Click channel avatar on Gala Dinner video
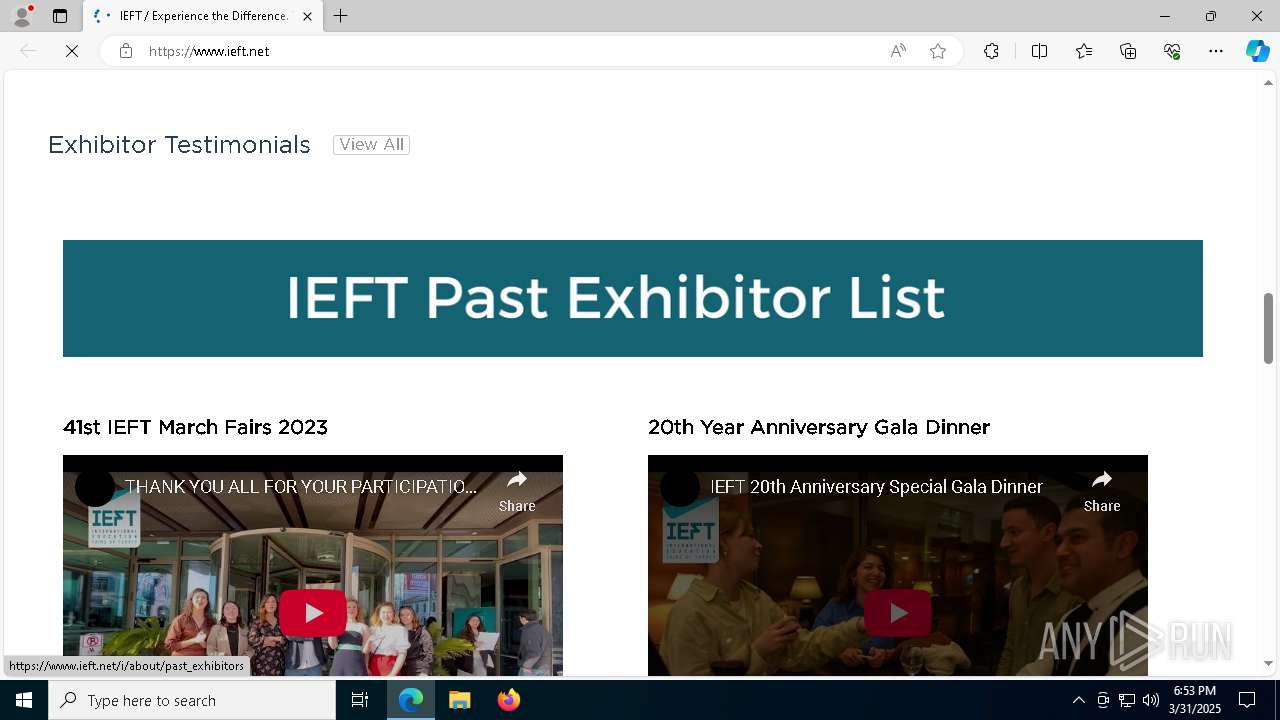 pos(680,487)
